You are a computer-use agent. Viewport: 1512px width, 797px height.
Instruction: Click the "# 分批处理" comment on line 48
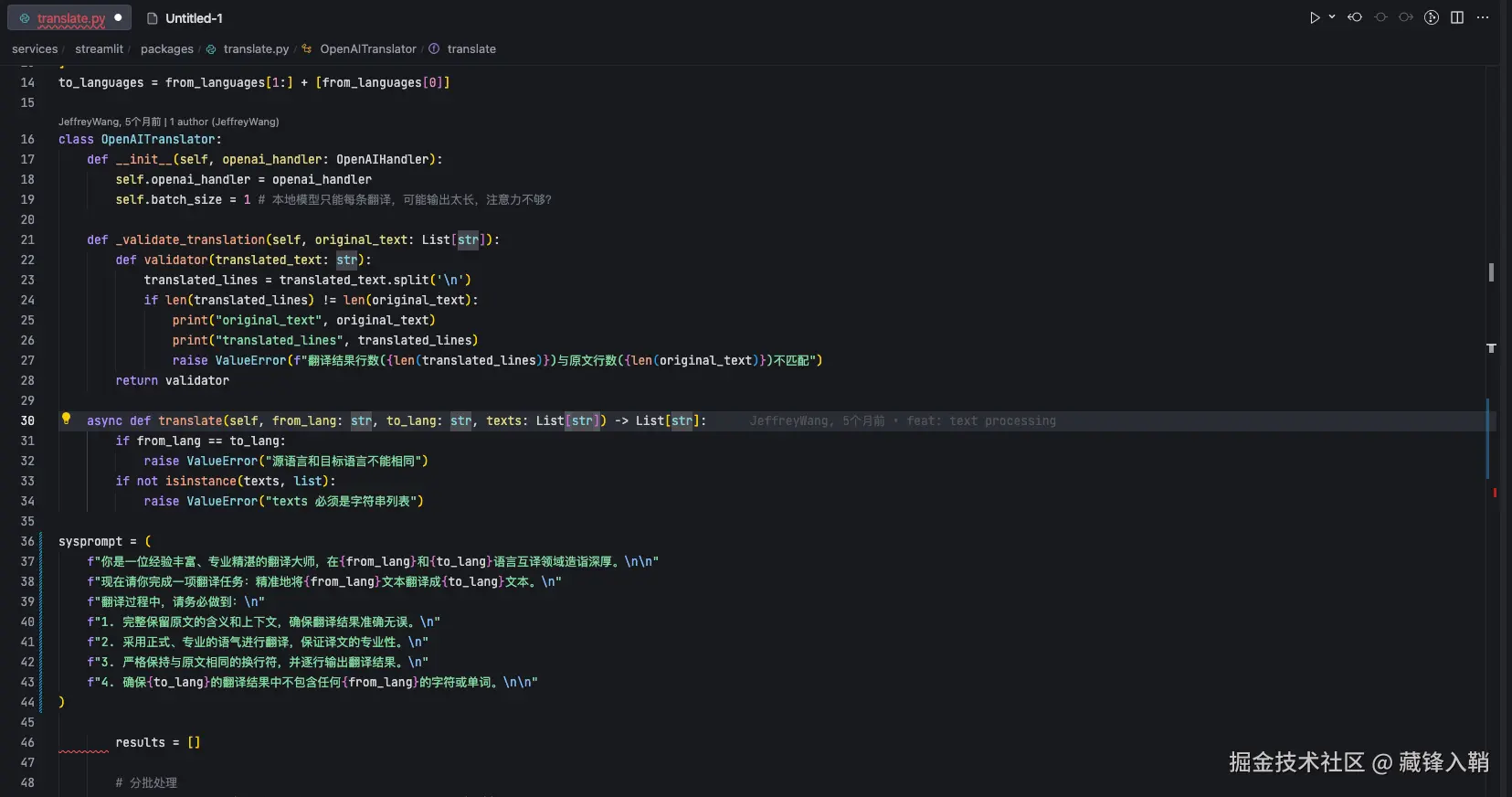pyautogui.click(x=146, y=782)
